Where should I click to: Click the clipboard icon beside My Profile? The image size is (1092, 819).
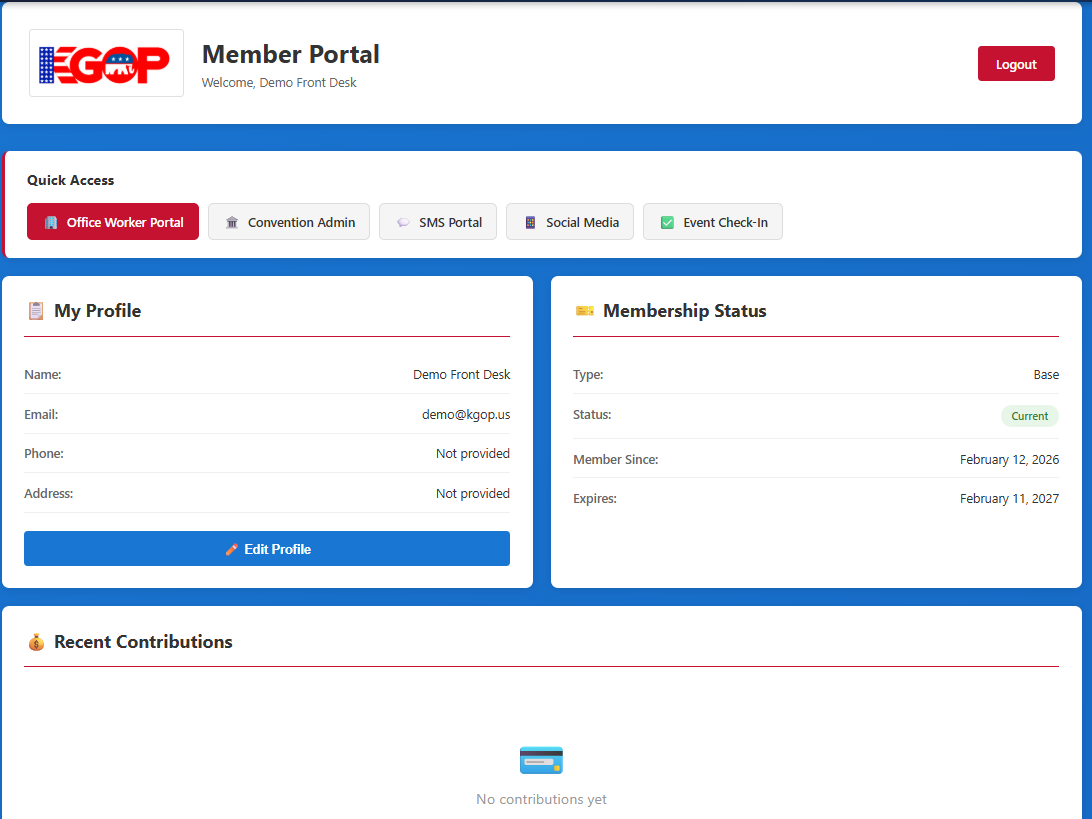pyautogui.click(x=34, y=311)
